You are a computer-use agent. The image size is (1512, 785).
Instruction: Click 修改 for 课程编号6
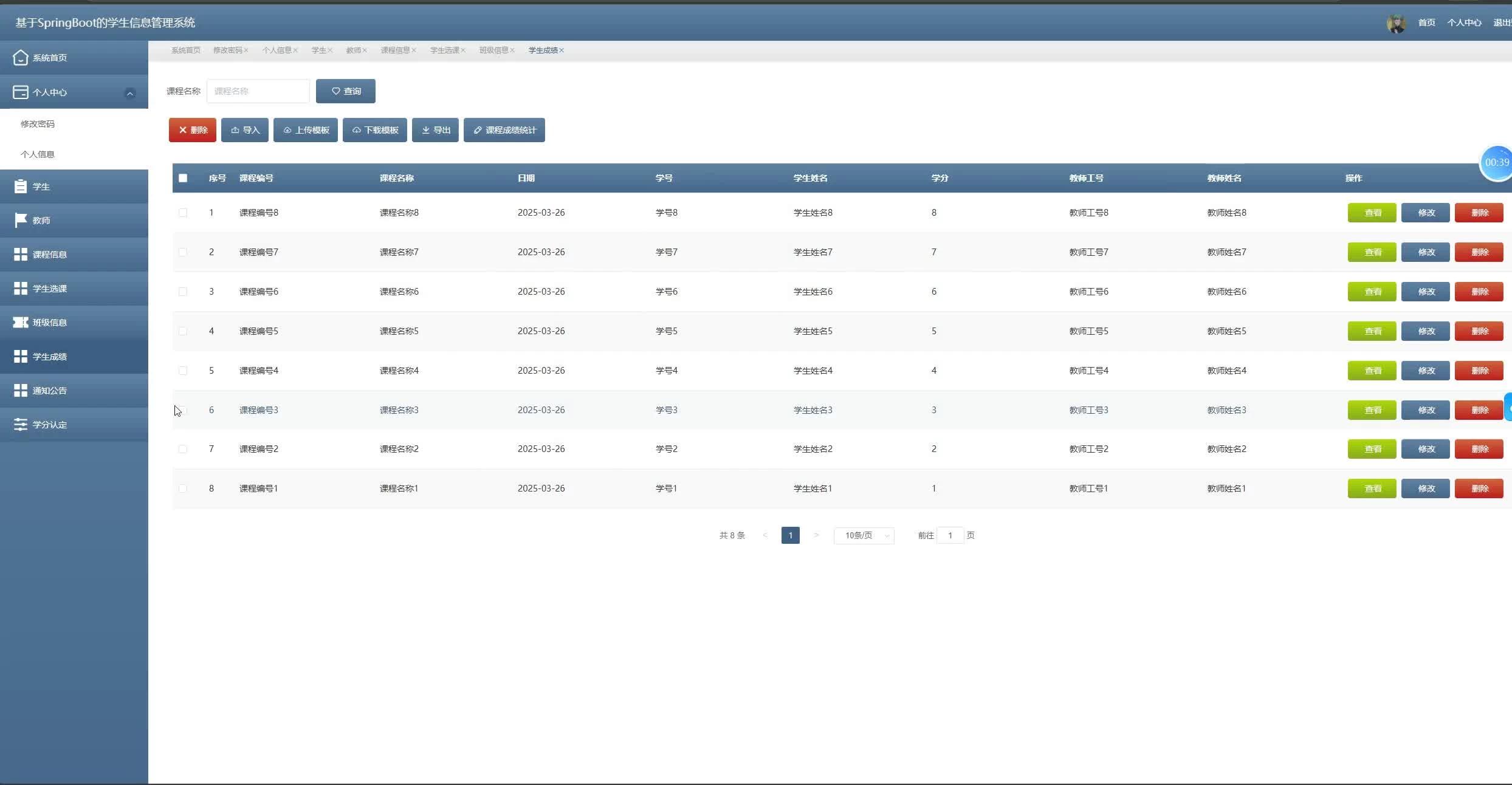pos(1425,292)
